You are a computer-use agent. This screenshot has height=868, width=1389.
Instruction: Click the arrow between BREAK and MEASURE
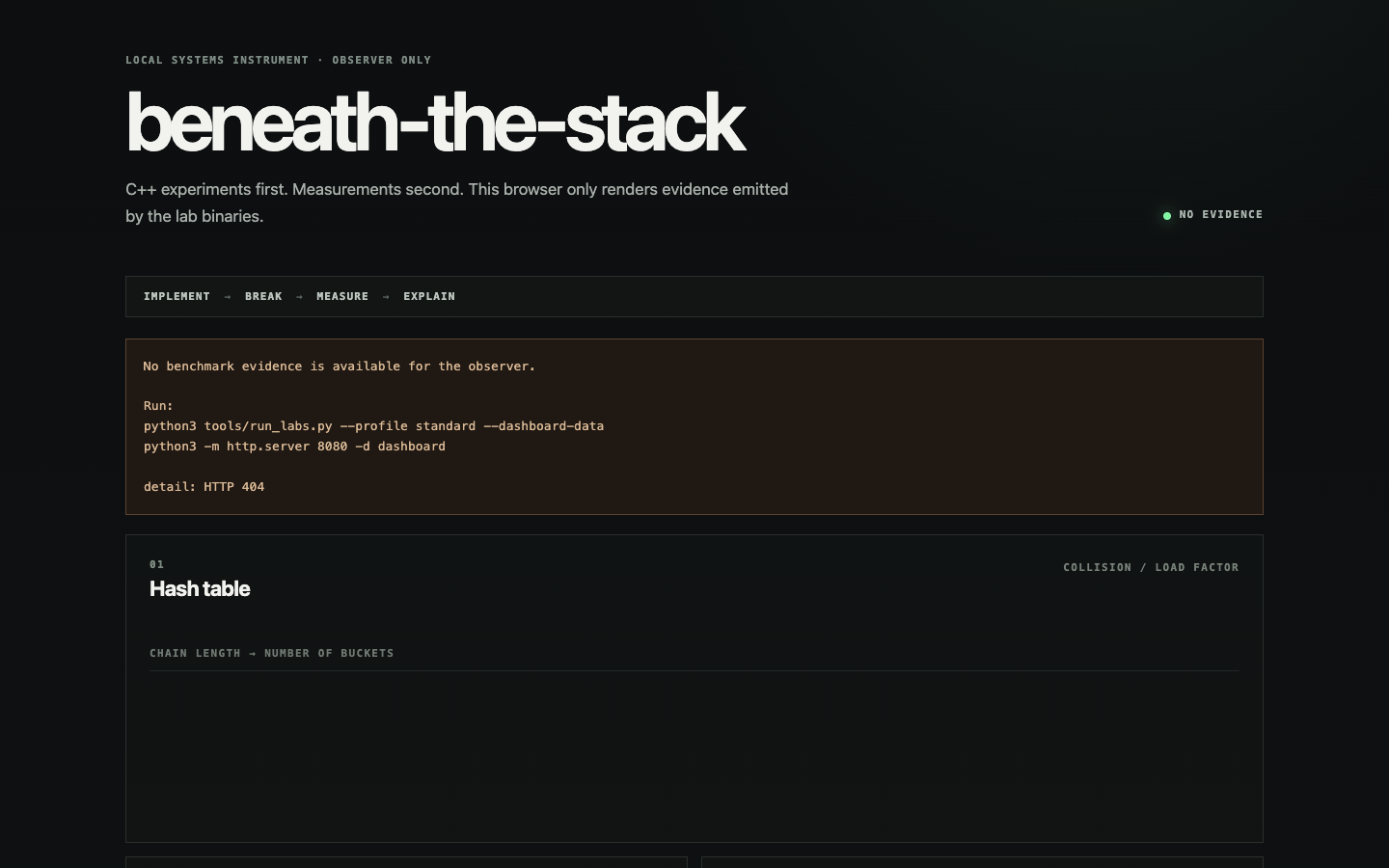coord(299,297)
